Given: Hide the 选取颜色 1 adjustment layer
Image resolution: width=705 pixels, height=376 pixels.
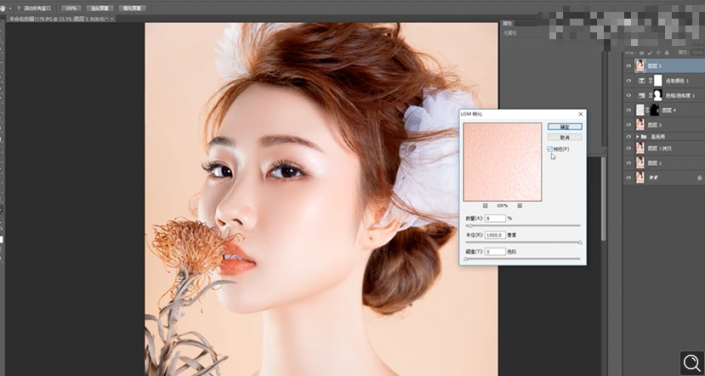Looking at the screenshot, I should 629,81.
